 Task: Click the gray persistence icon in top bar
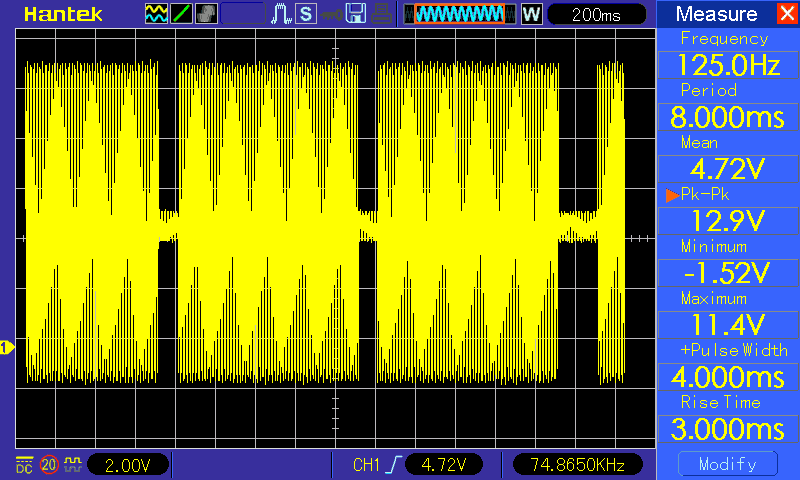207,14
